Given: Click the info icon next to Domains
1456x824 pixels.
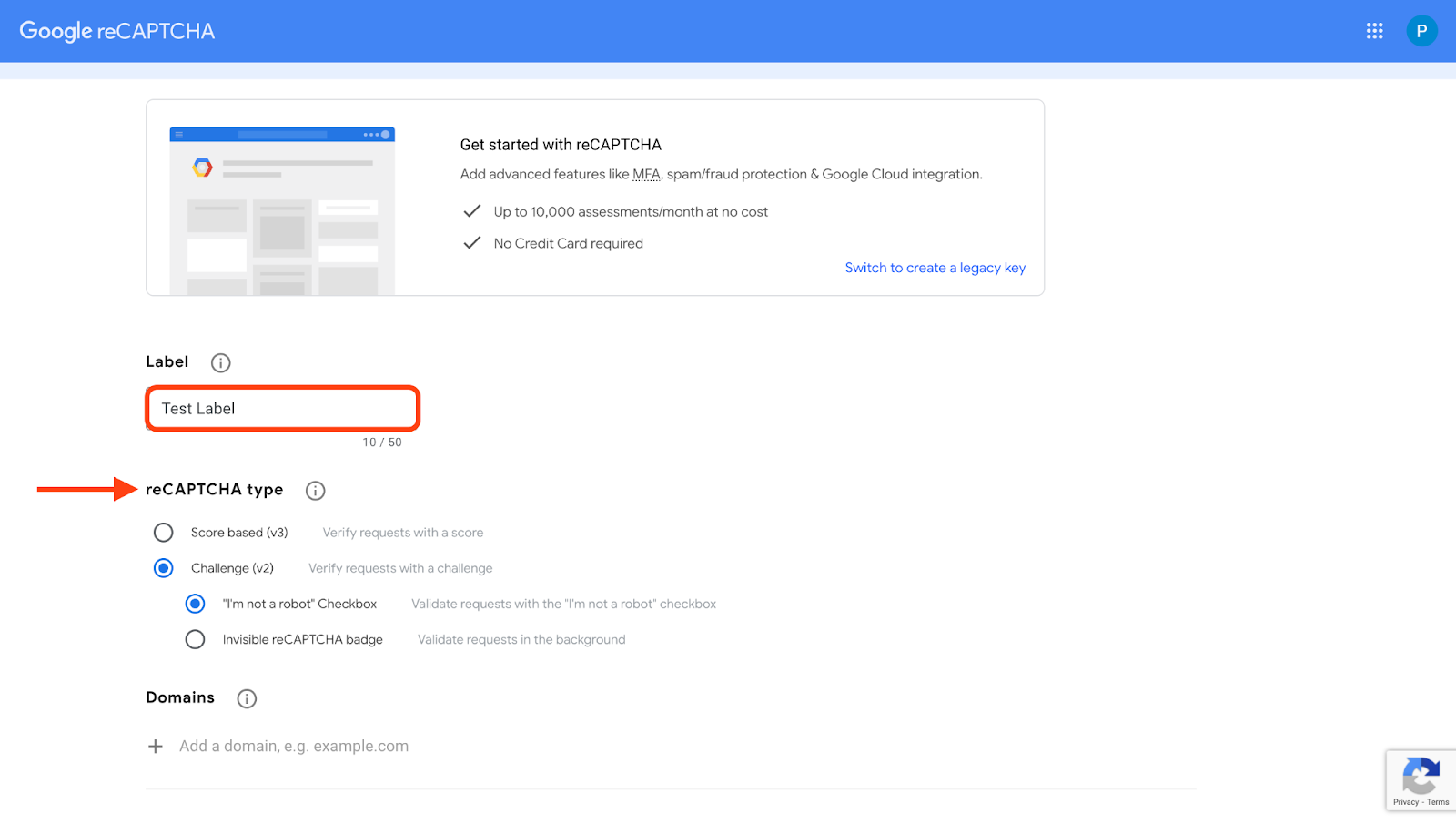Looking at the screenshot, I should (247, 698).
